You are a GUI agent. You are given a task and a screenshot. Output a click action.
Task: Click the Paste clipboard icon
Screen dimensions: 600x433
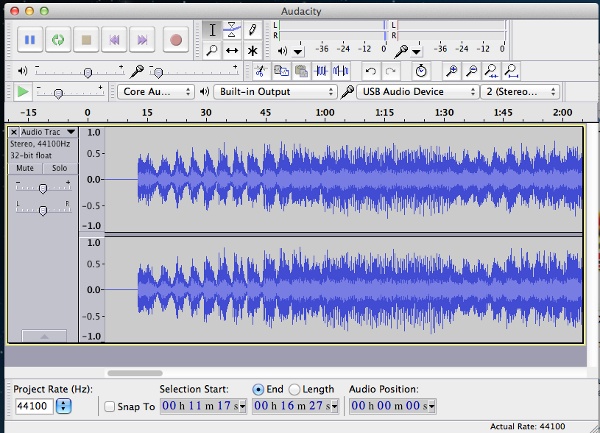tap(301, 71)
